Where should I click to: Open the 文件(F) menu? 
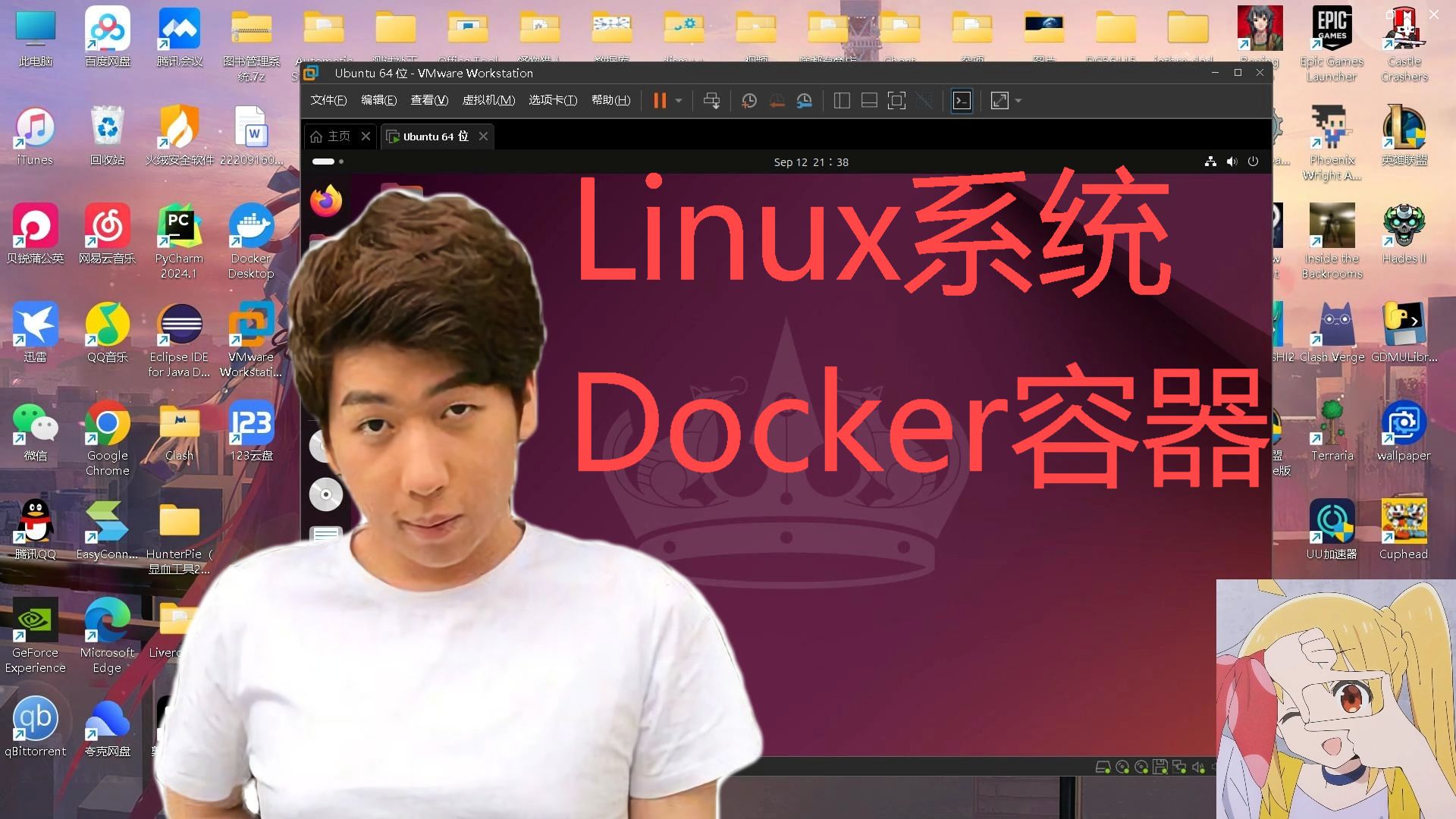[328, 100]
